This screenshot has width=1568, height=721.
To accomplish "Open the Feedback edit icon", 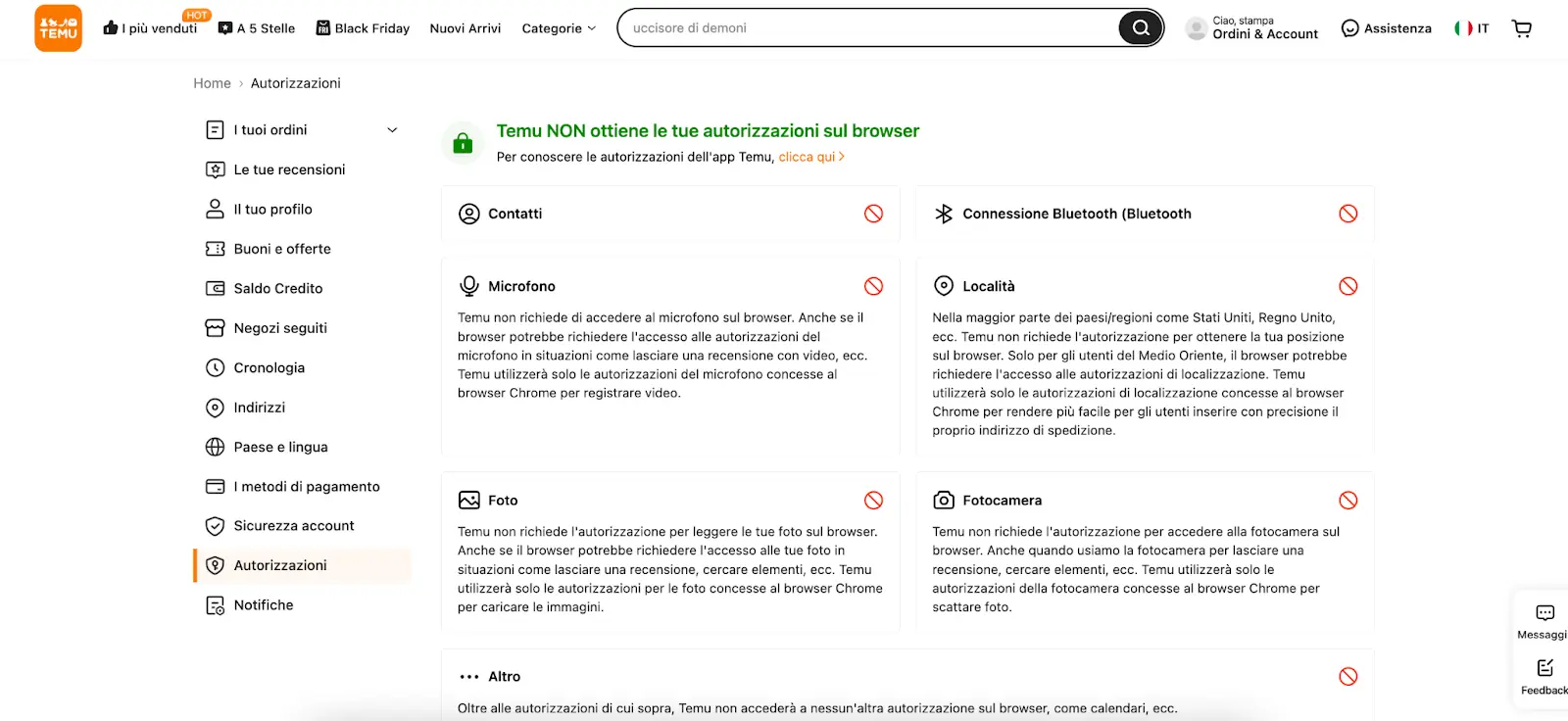I will [1545, 668].
